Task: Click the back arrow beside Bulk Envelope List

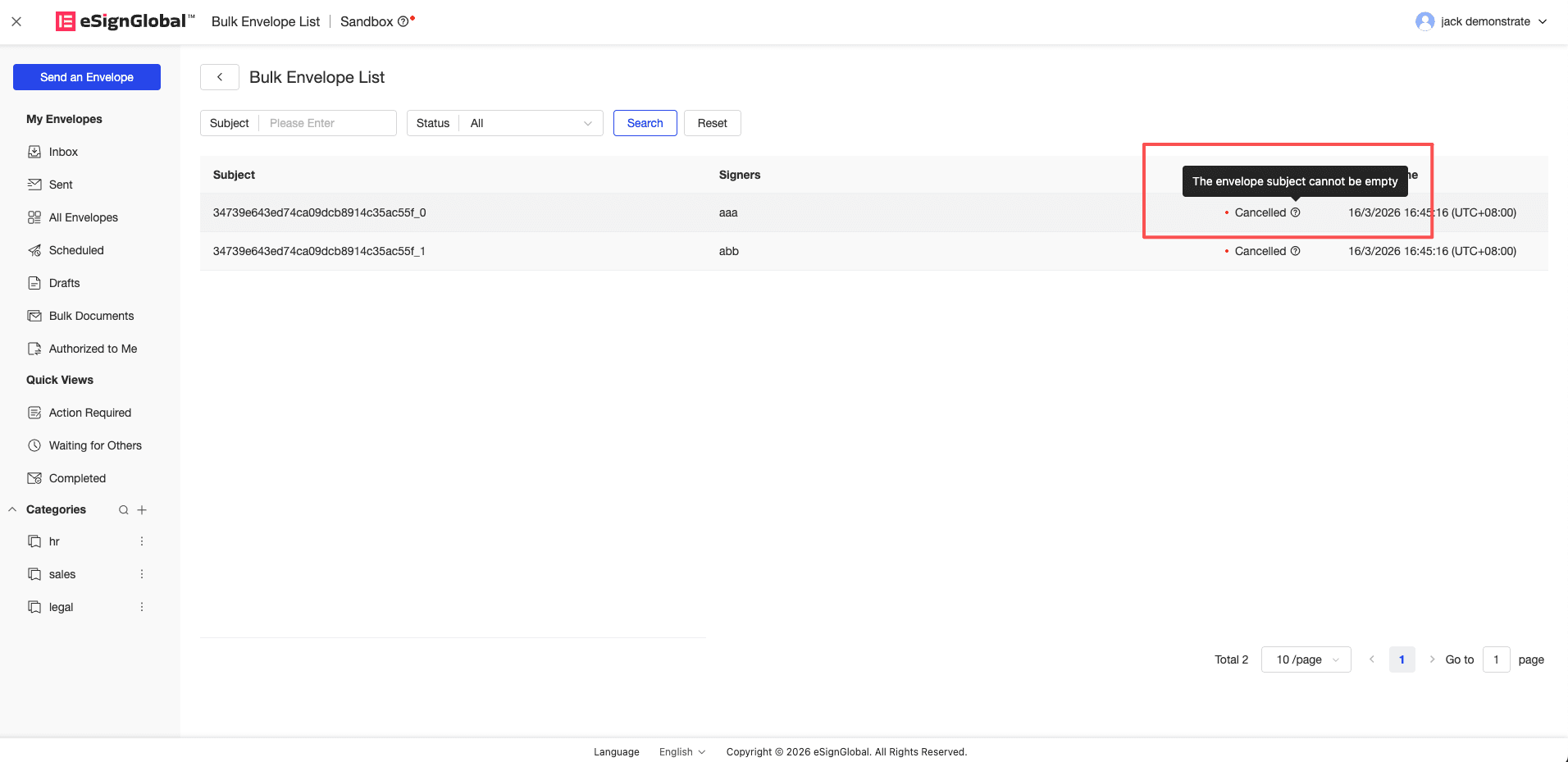Action: [220, 77]
